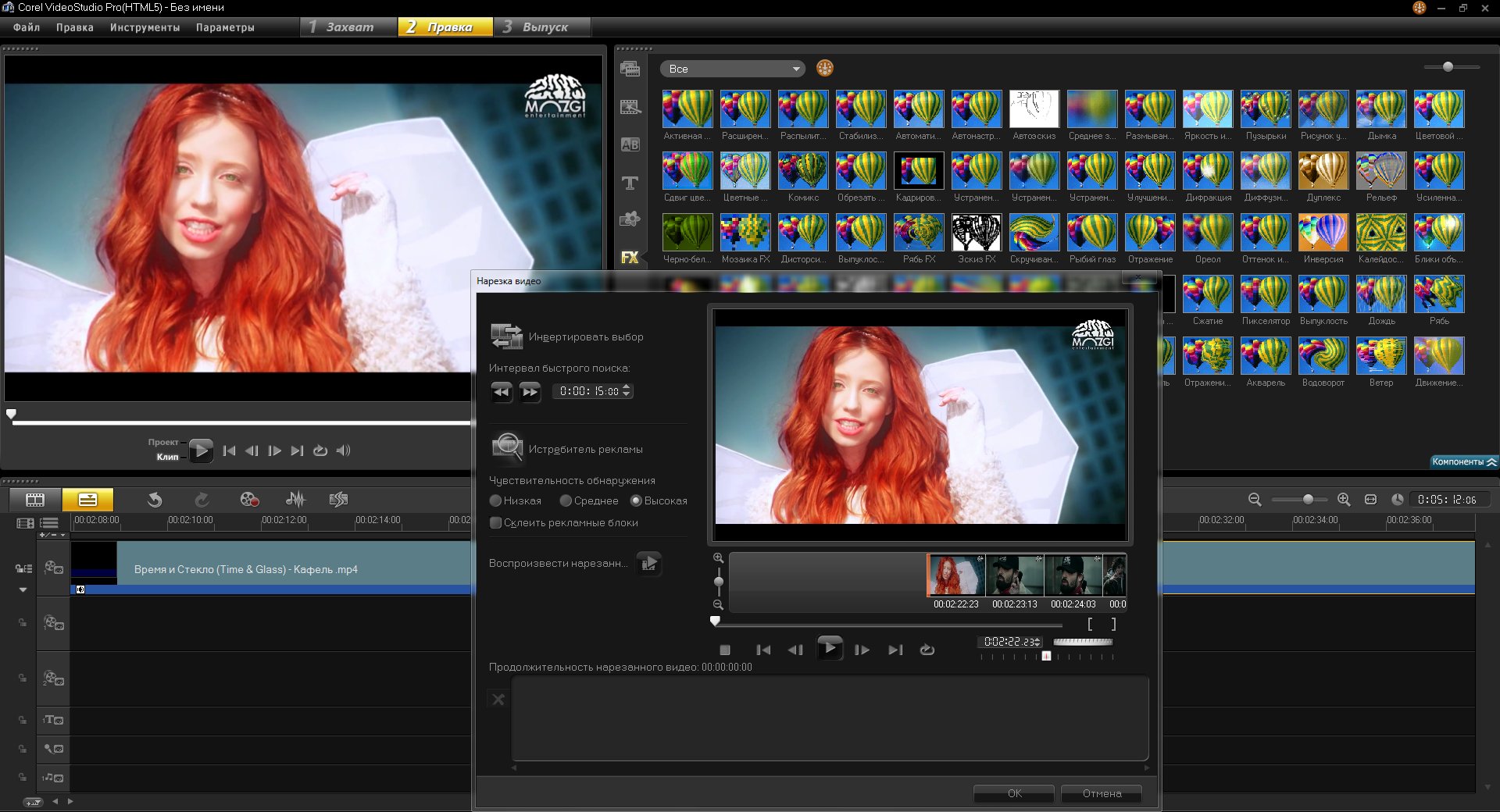Screen dimensions: 1500x812
Task: Adjust quick search interval 0:00:15:00 stepper
Action: (627, 391)
